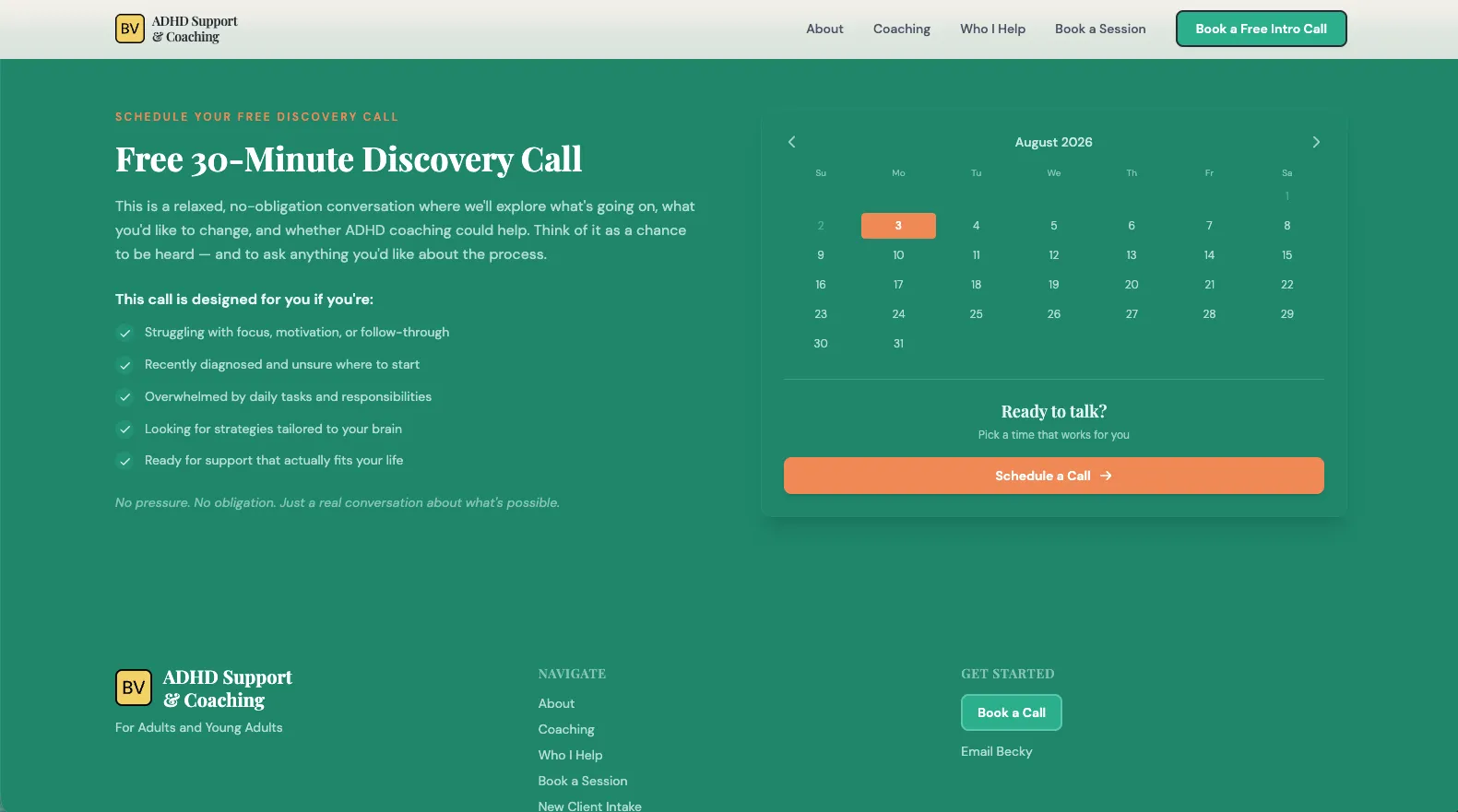
Task: Select August 30 in the calendar
Action: [821, 344]
